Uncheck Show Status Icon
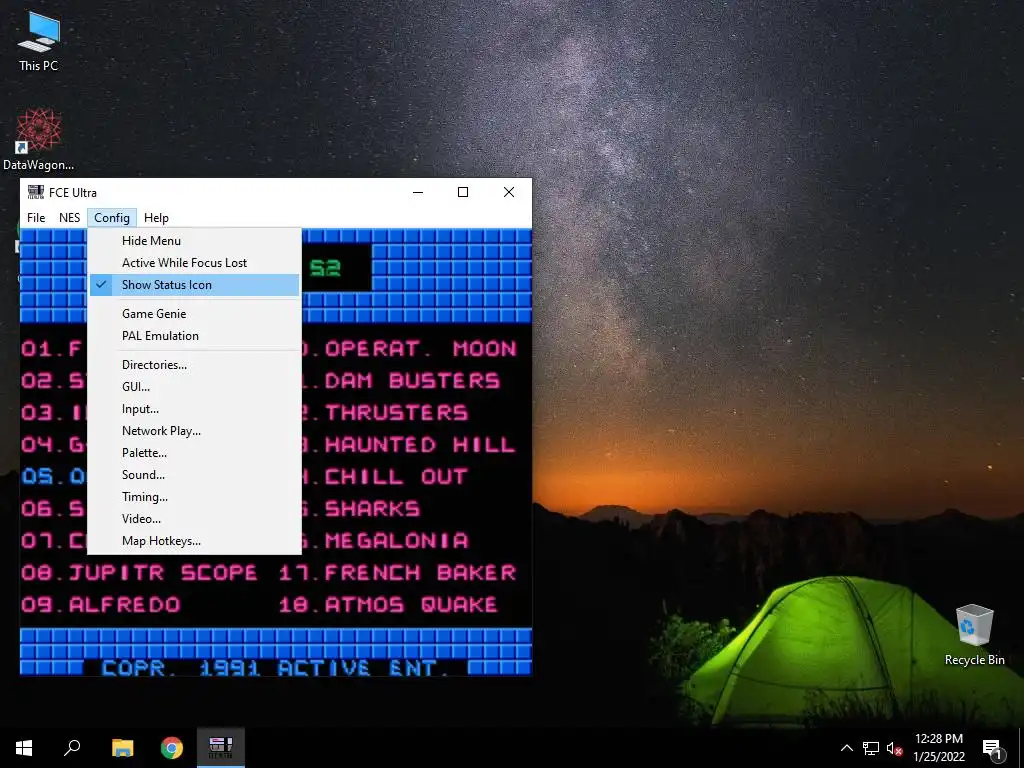The image size is (1024, 768). click(x=194, y=285)
